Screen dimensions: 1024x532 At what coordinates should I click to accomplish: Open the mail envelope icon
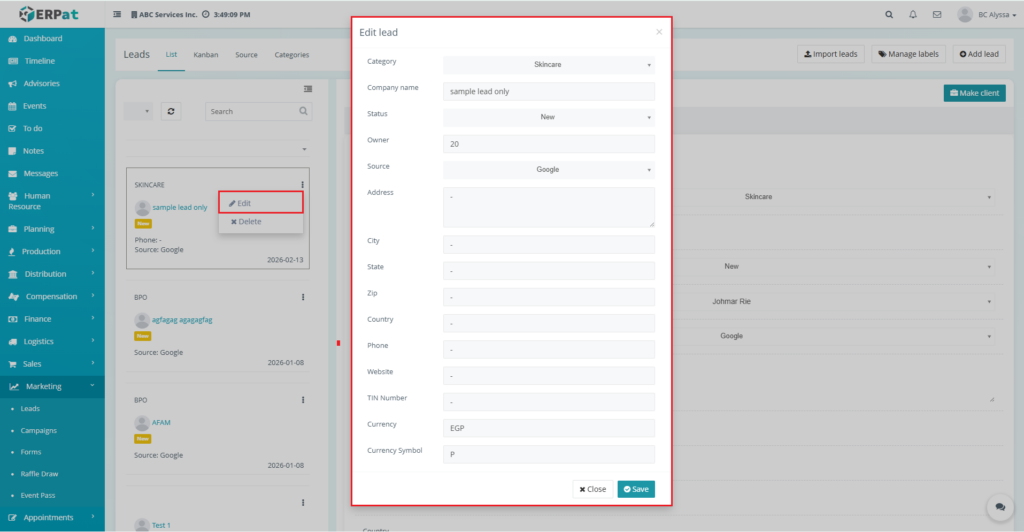pyautogui.click(x=936, y=15)
